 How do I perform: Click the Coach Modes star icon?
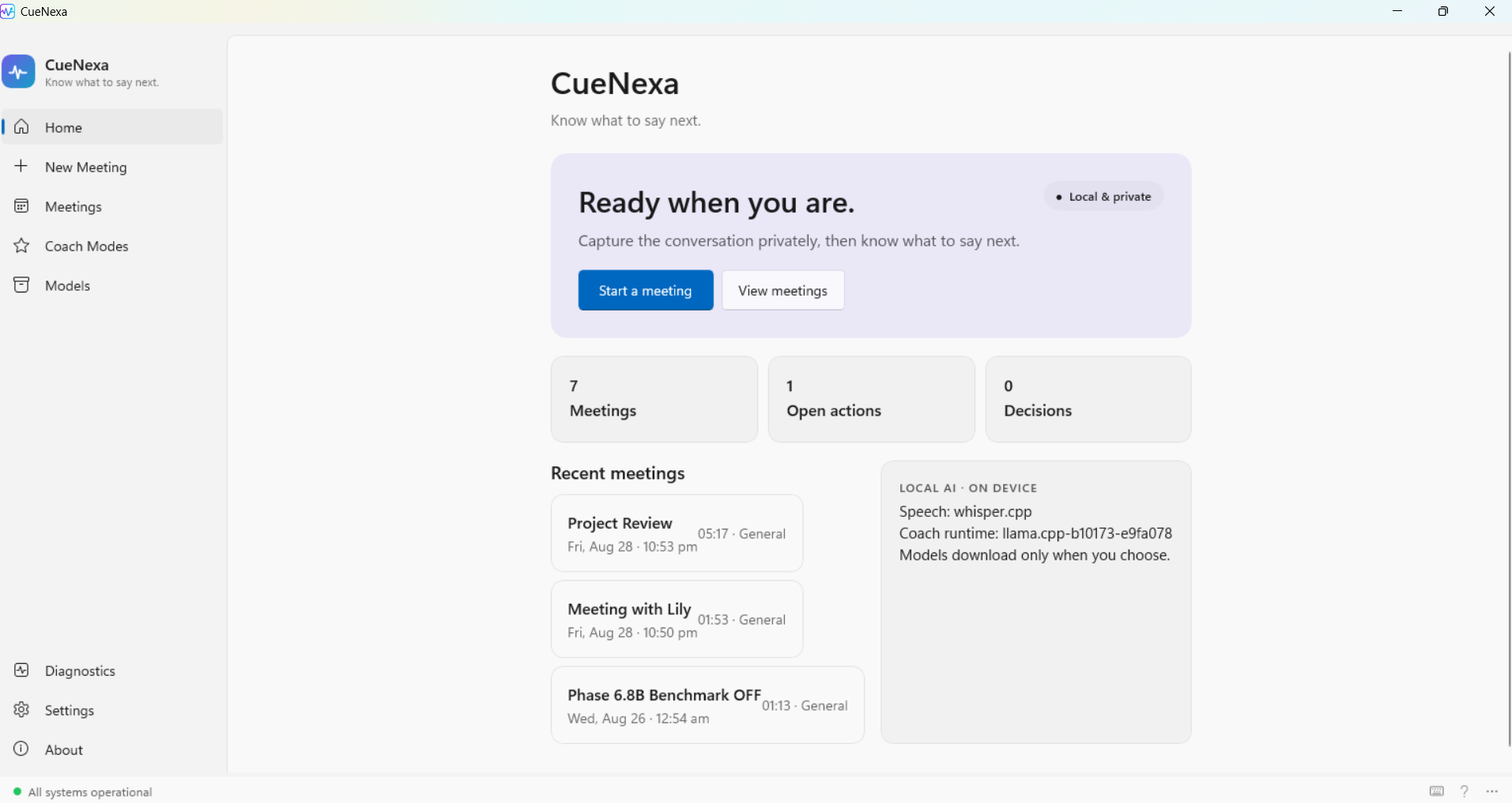[21, 246]
